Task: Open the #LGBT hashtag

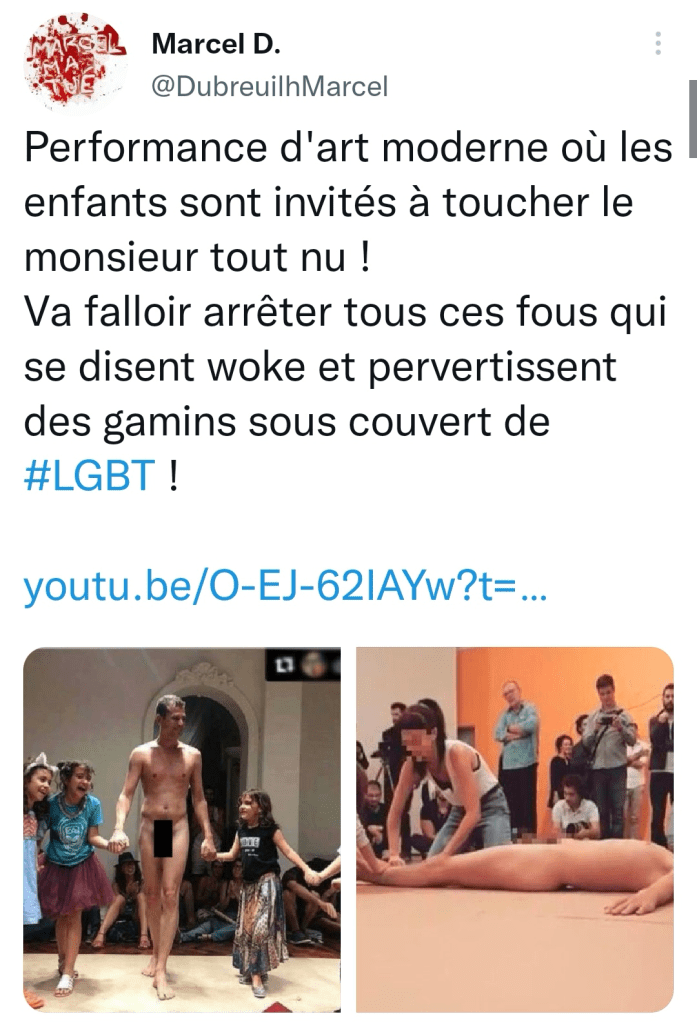Action: pyautogui.click(x=89, y=476)
